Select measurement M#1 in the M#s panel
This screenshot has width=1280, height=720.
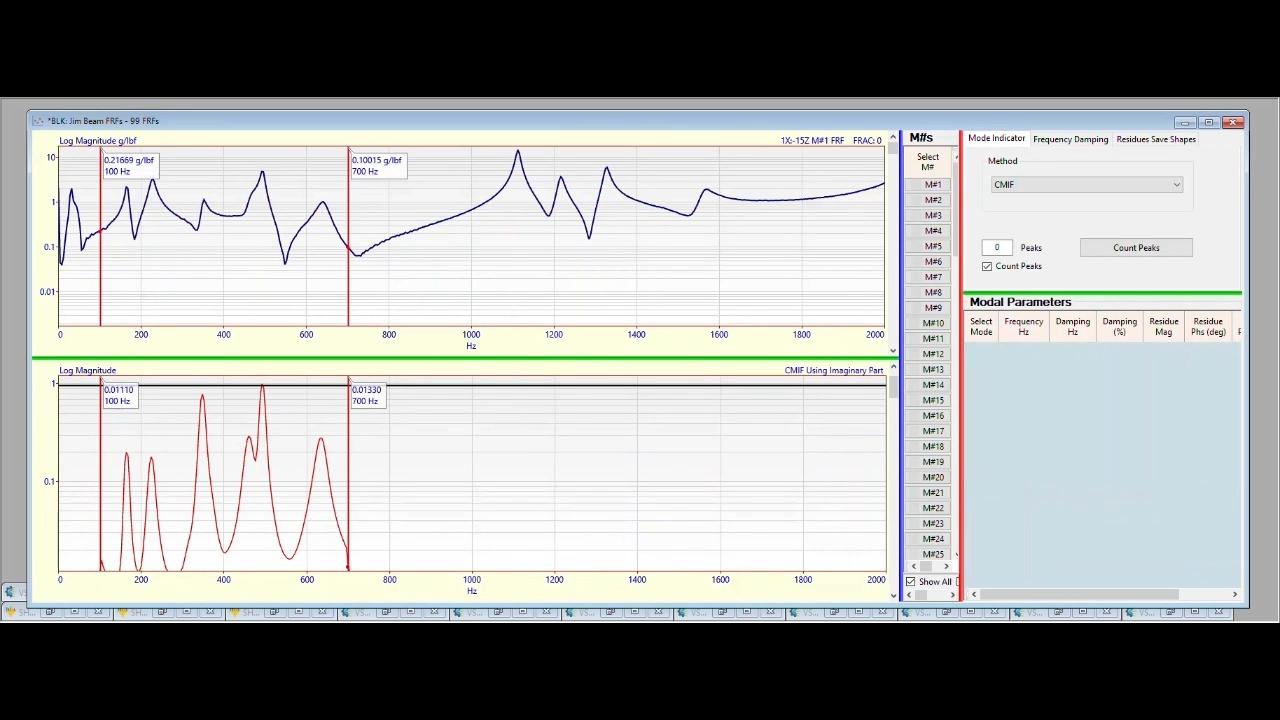(932, 184)
